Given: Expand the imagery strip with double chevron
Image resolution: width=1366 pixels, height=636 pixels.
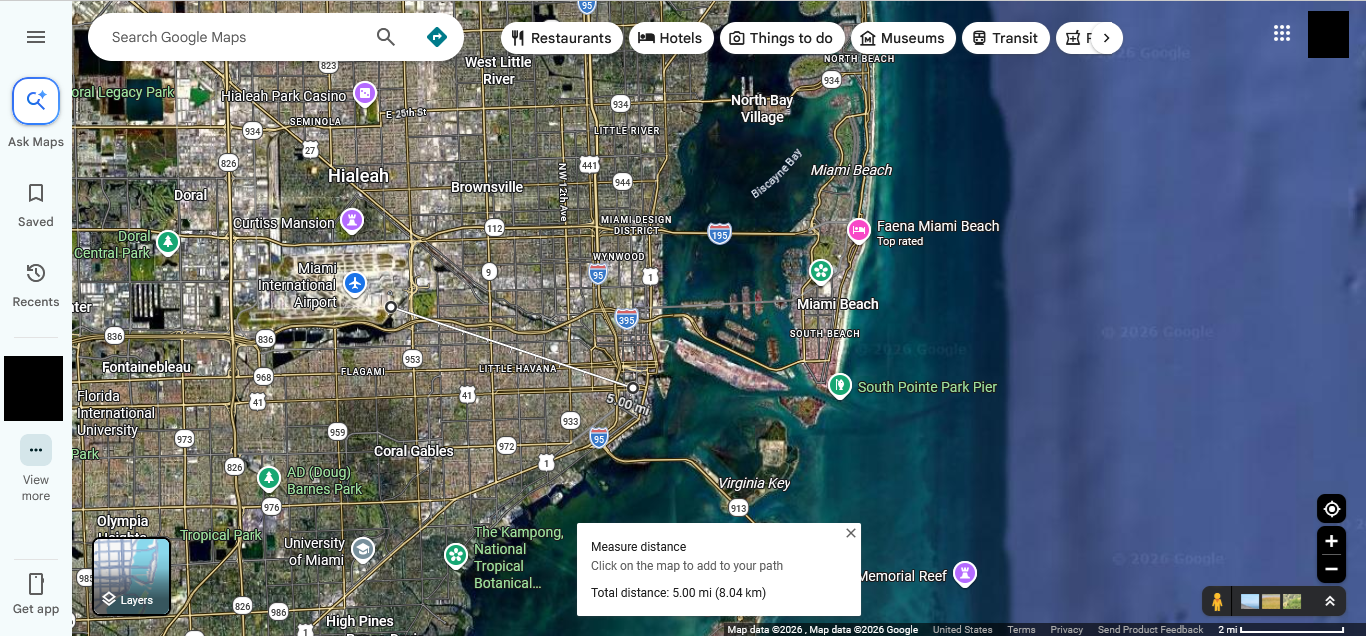Looking at the screenshot, I should click(1330, 601).
